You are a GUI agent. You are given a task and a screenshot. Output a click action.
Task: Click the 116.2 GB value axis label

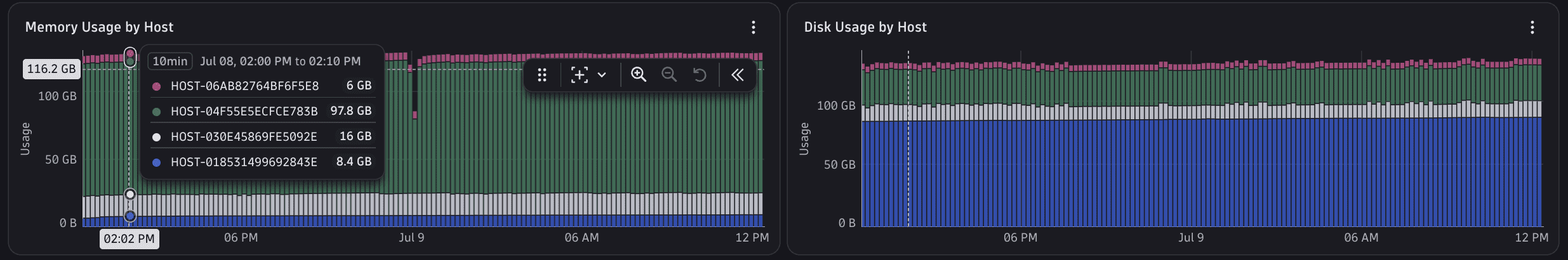coord(51,69)
